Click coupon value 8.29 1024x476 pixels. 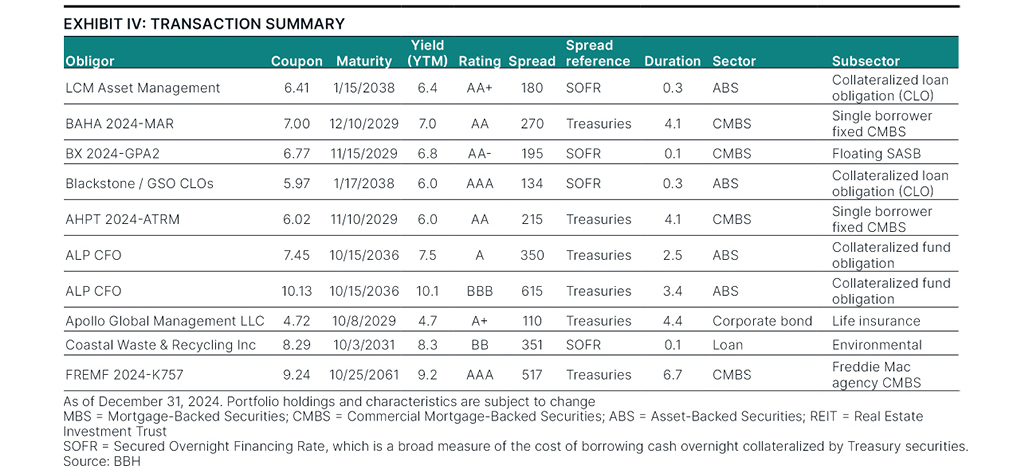point(297,345)
